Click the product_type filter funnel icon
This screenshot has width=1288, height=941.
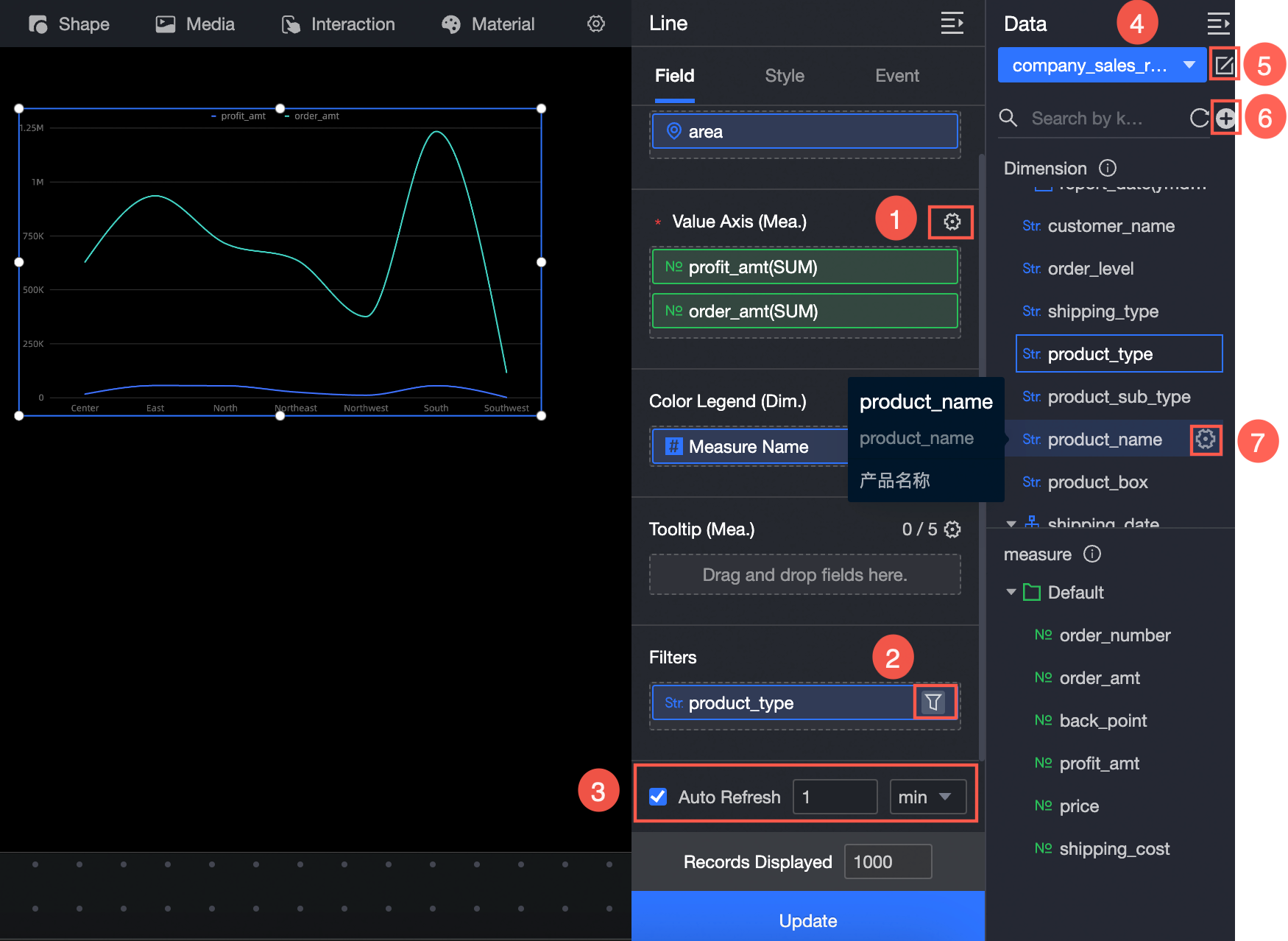pos(933,702)
